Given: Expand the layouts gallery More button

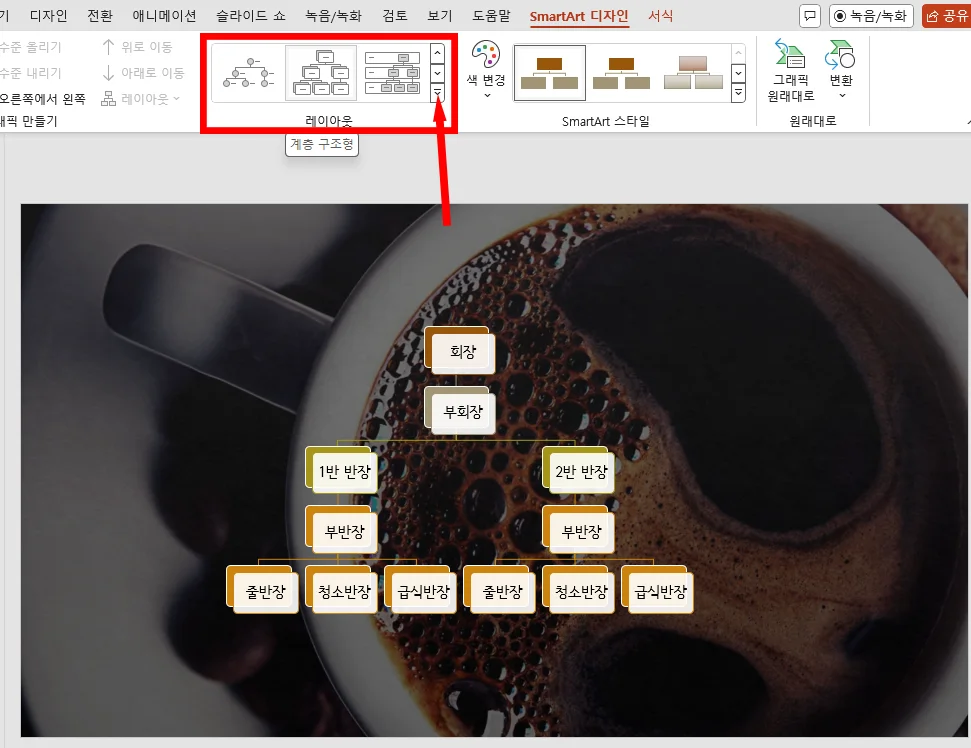Looking at the screenshot, I should 437,92.
